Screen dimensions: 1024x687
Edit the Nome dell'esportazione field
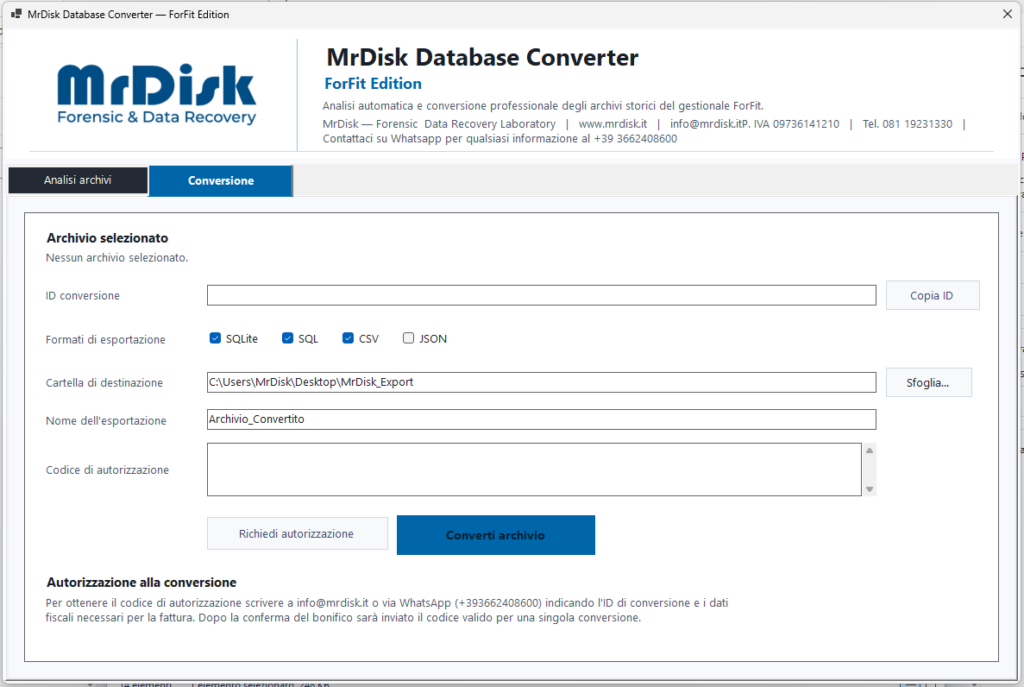coord(541,419)
